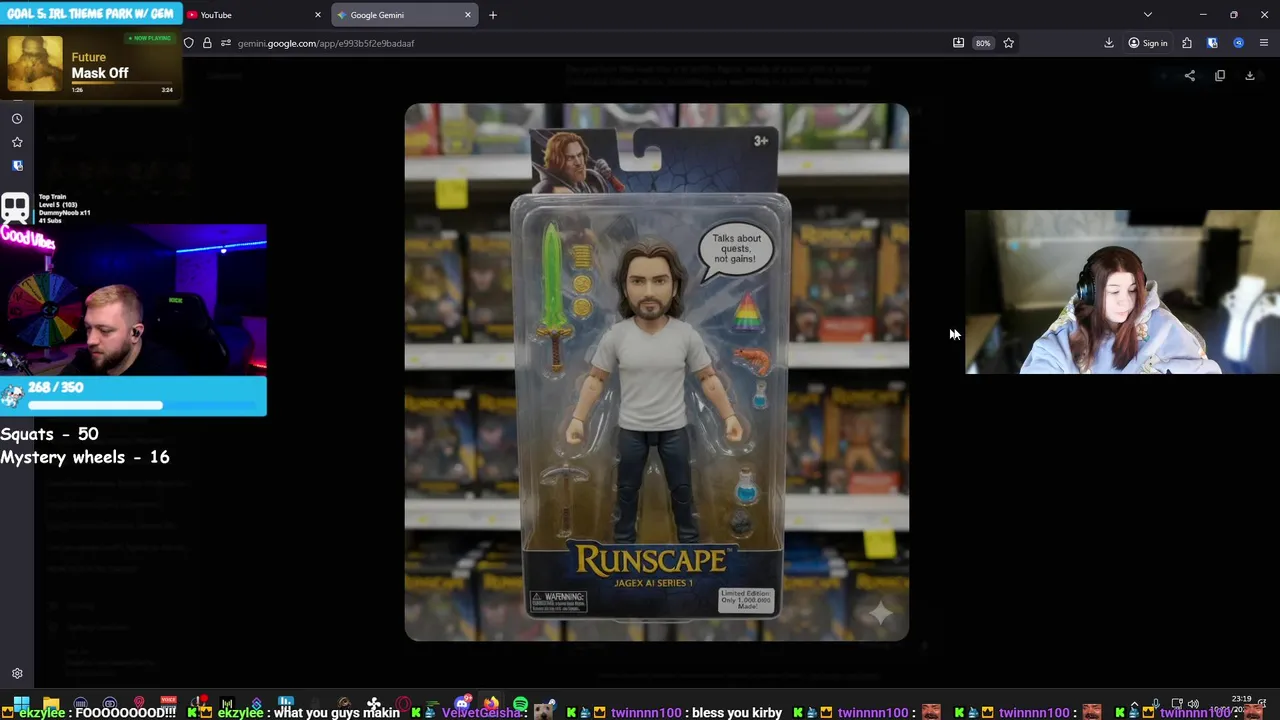Viewport: 1280px width, 720px height.
Task: Open the sidebar bookmarks star icon
Action: point(17,142)
